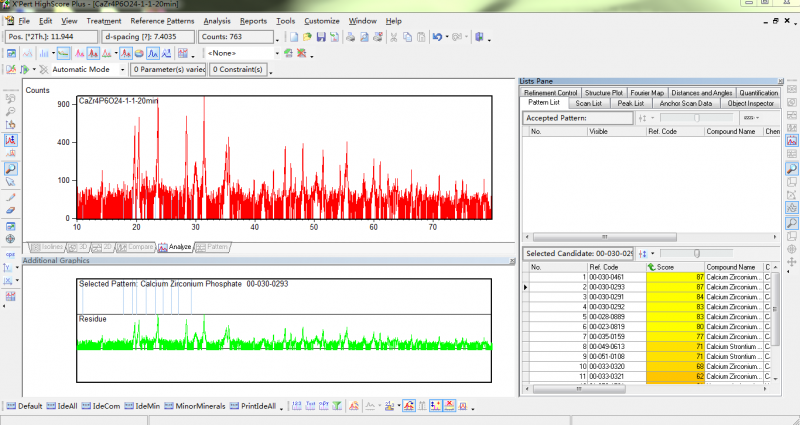Select candidate row with Ref. Code 00-030-0461
The image size is (800, 425).
tap(606, 278)
